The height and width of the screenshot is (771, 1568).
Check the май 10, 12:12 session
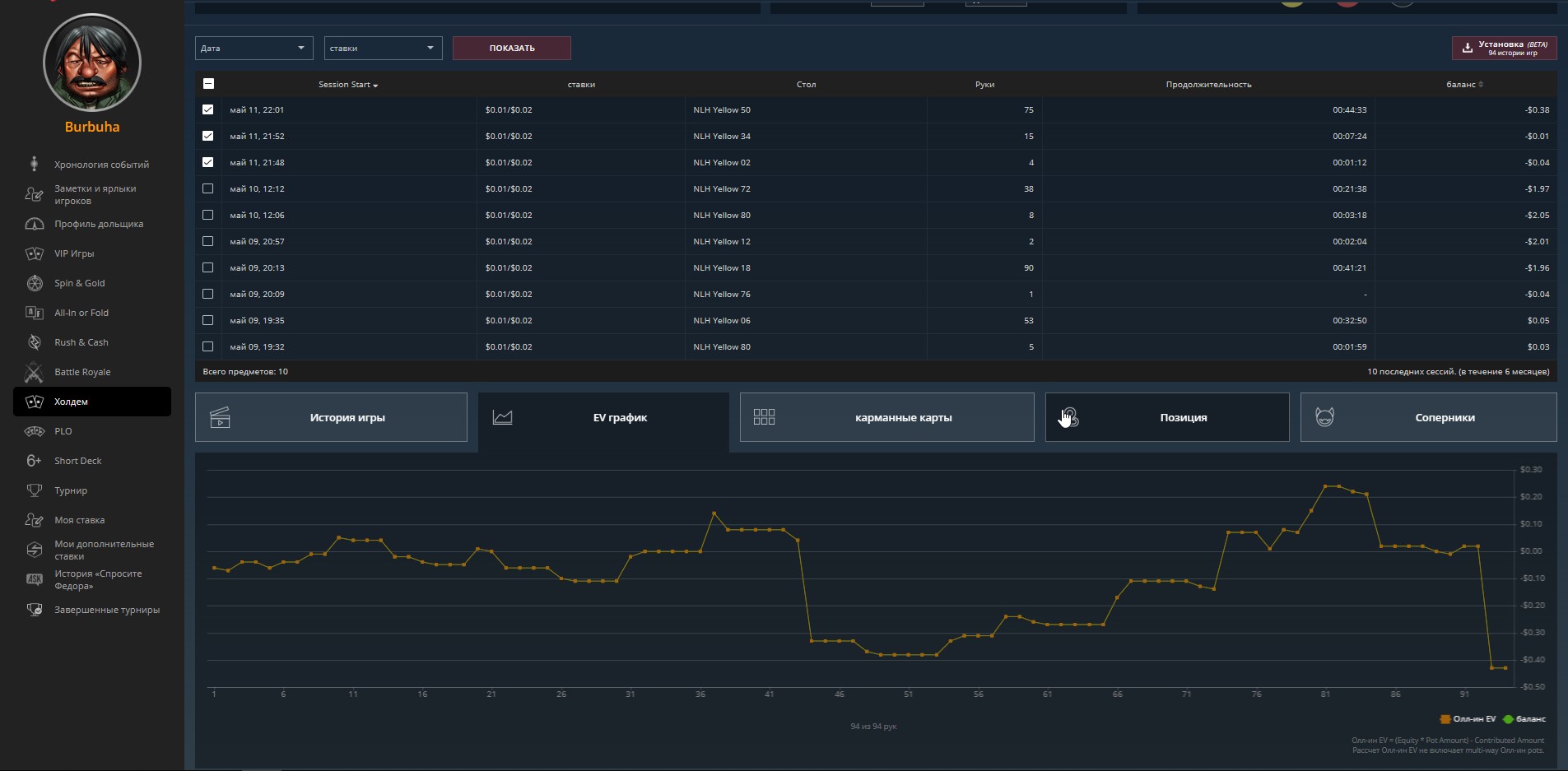207,188
